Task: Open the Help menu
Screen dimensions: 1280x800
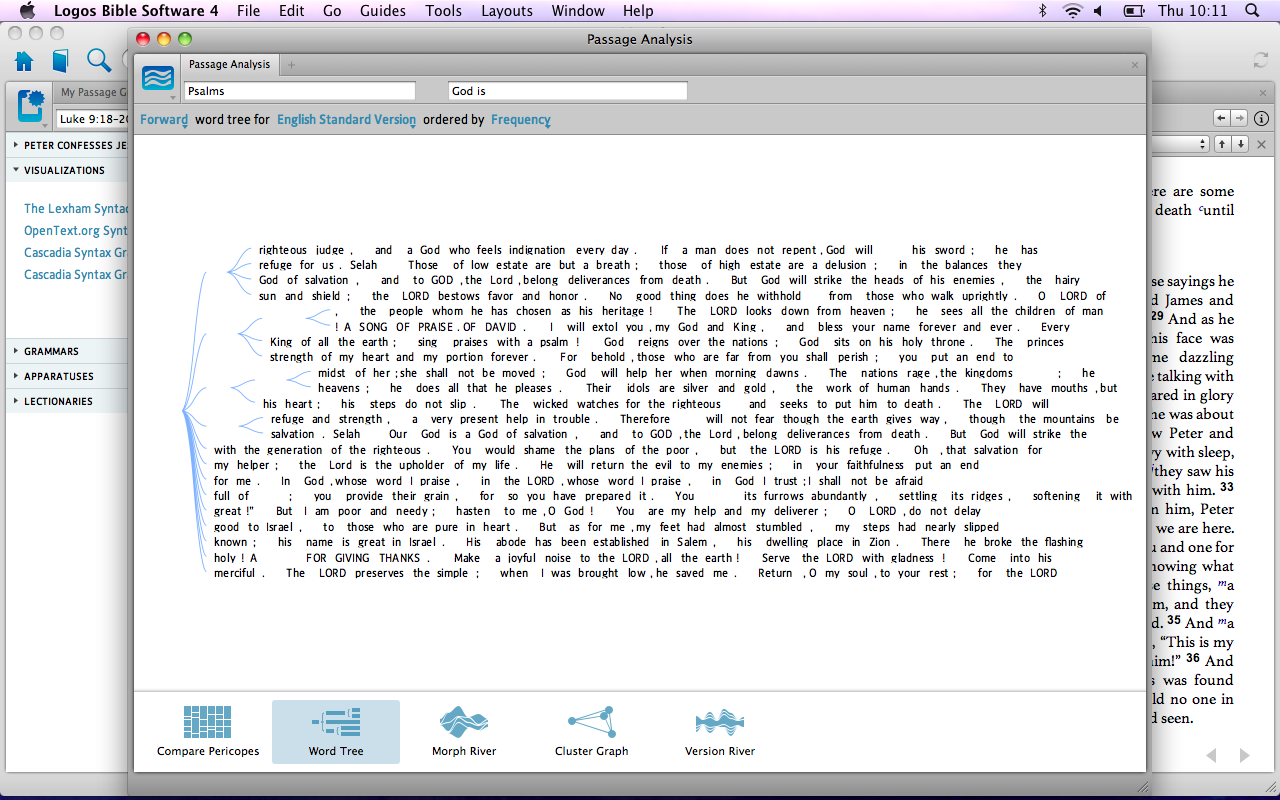Action: pyautogui.click(x=638, y=11)
